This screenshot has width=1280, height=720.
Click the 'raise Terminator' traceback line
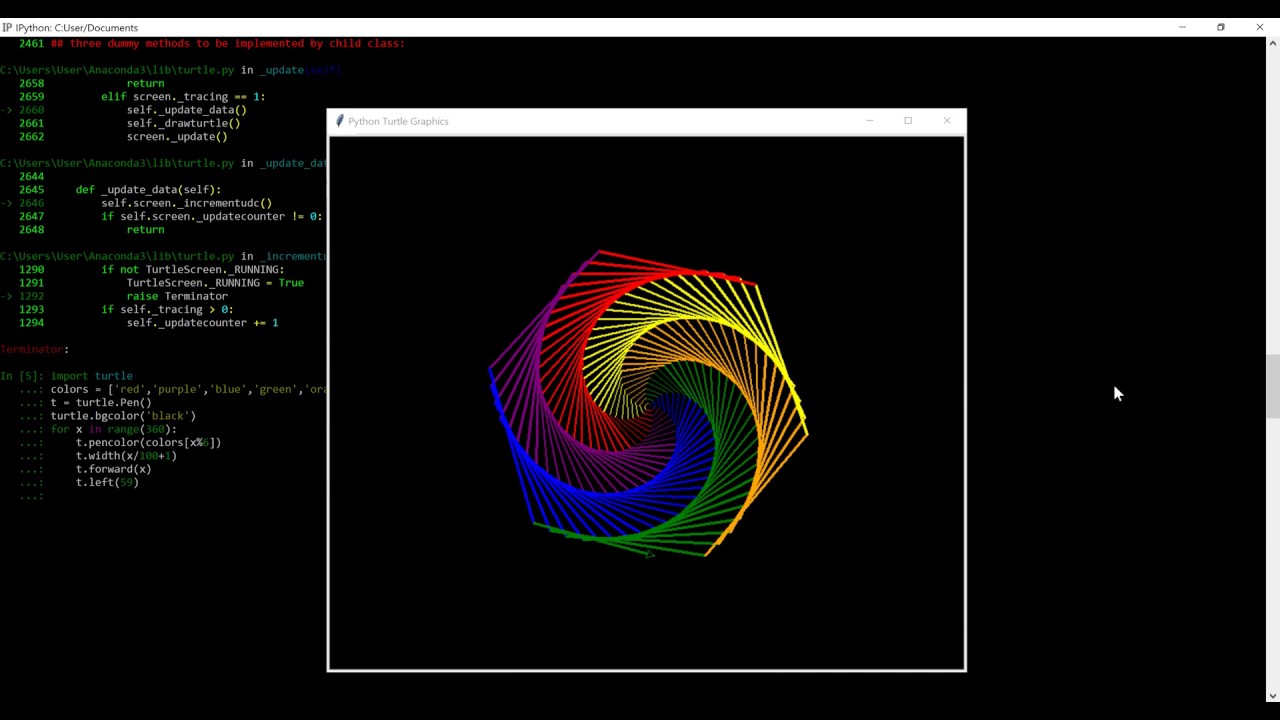click(177, 296)
